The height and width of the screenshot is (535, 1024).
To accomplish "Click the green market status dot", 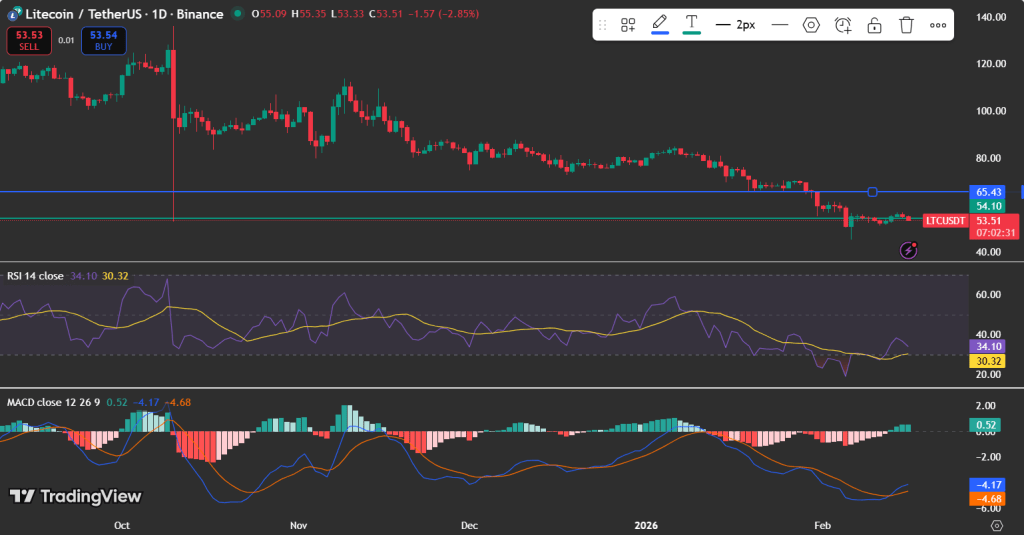I will pyautogui.click(x=238, y=14).
